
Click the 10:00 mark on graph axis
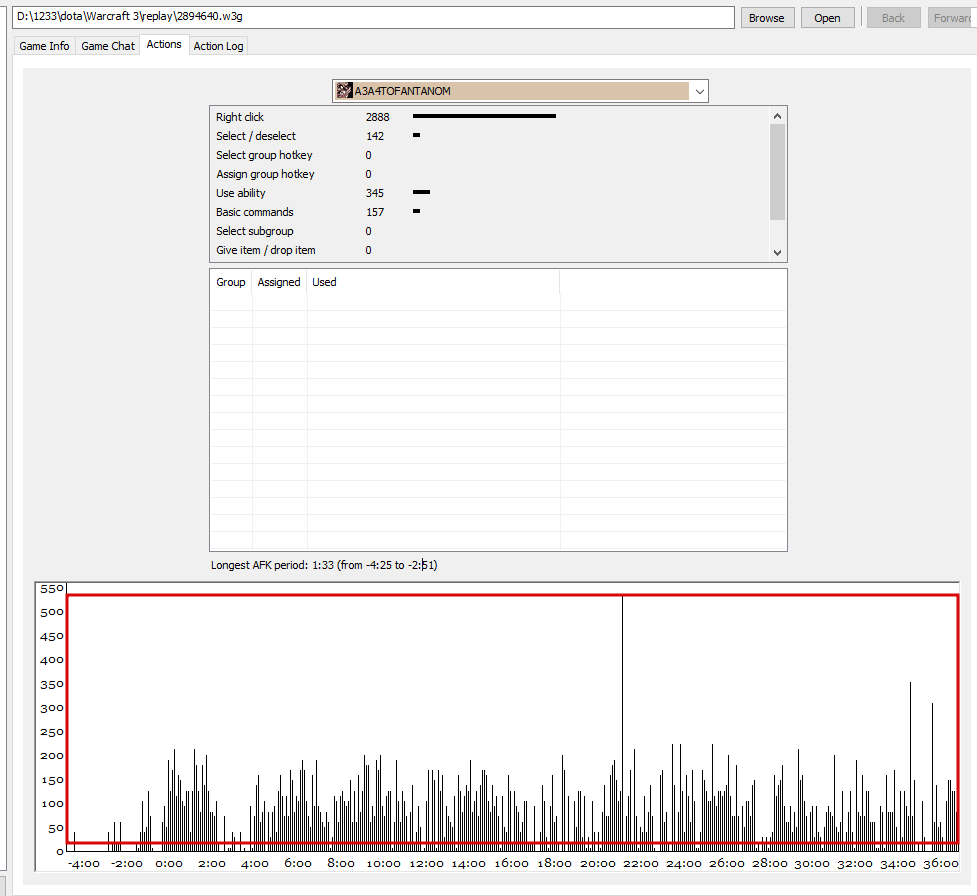tap(383, 864)
